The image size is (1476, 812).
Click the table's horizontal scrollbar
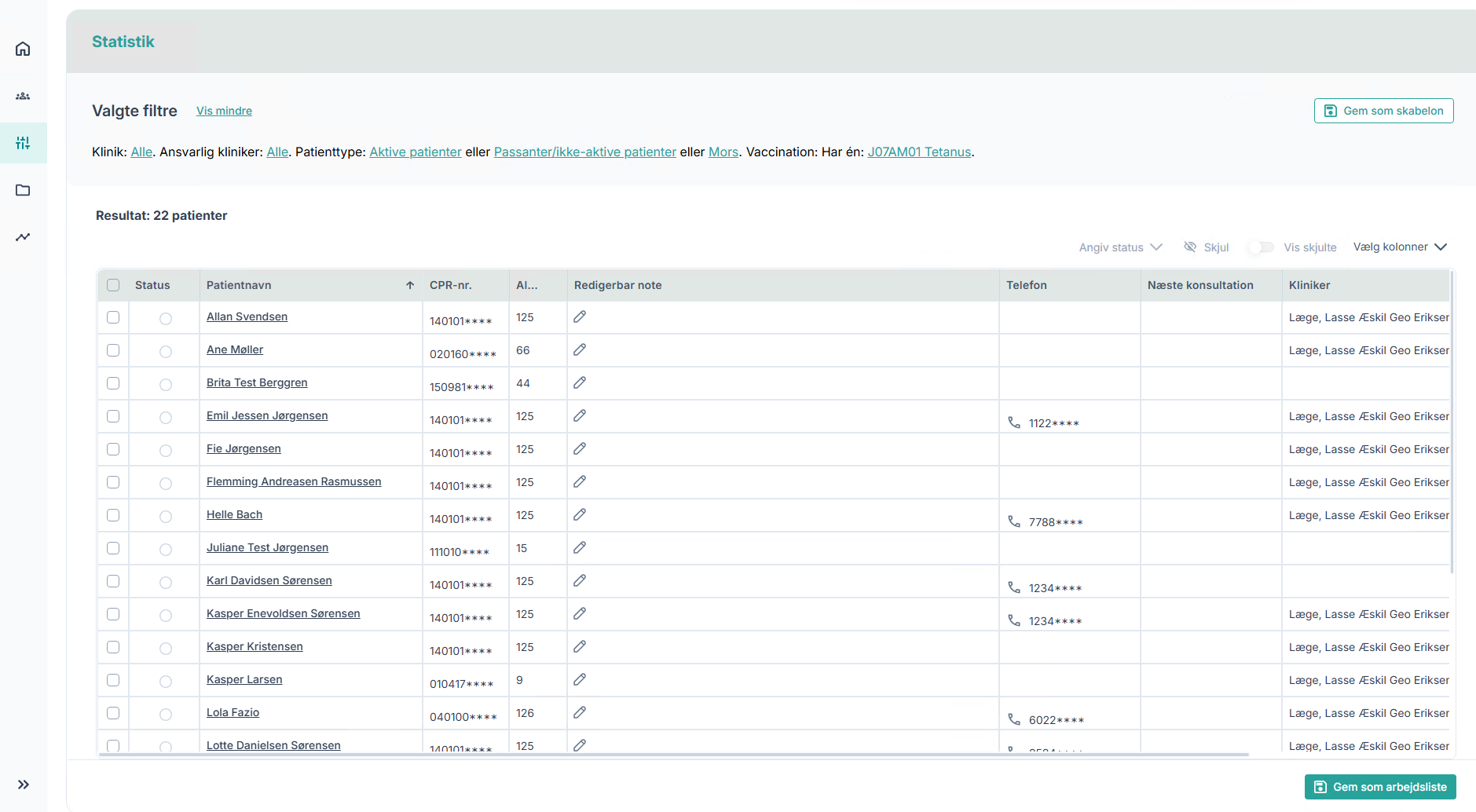pyautogui.click(x=673, y=755)
